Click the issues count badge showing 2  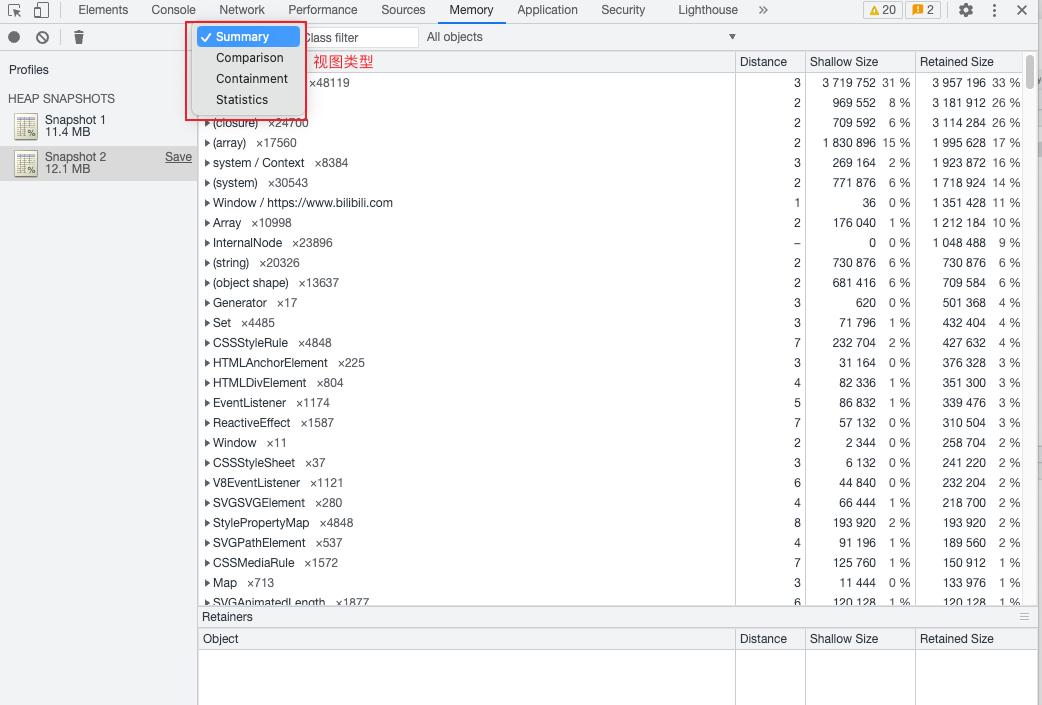(922, 10)
